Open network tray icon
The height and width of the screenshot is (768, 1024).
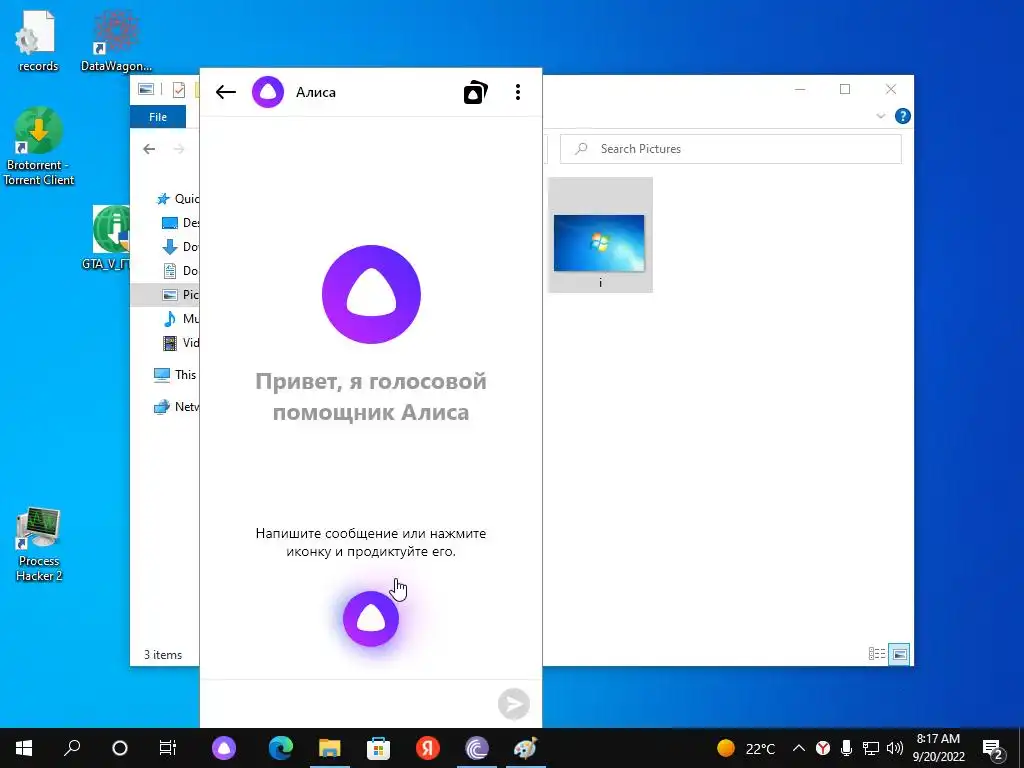871,748
